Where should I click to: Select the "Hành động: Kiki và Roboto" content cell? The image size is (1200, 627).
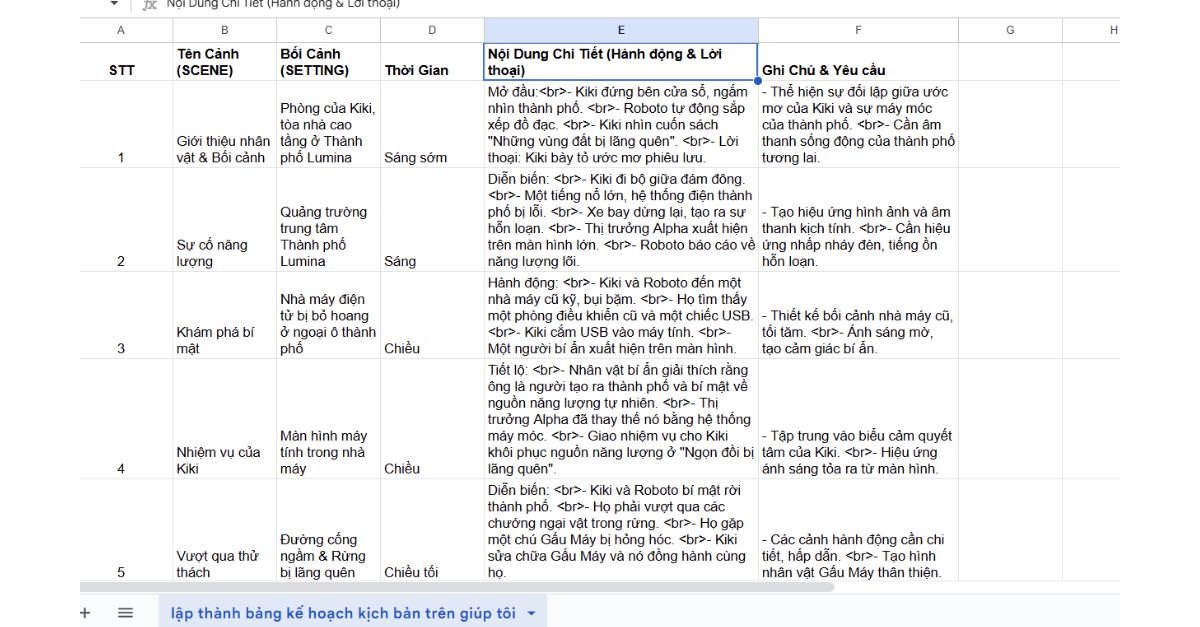tap(621, 315)
